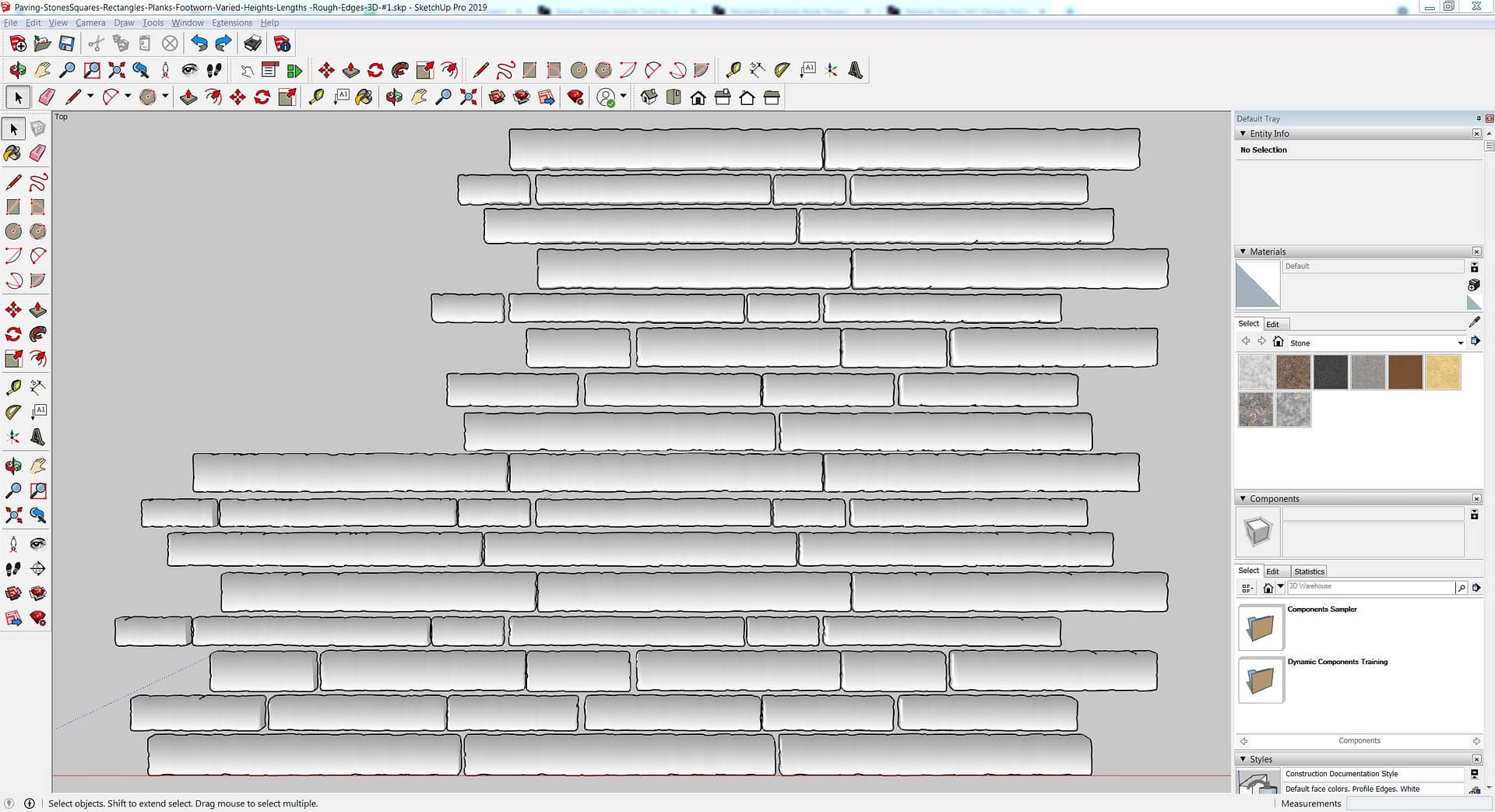Select the Walk footprints tool
This screenshot has width=1495, height=812.
click(214, 70)
